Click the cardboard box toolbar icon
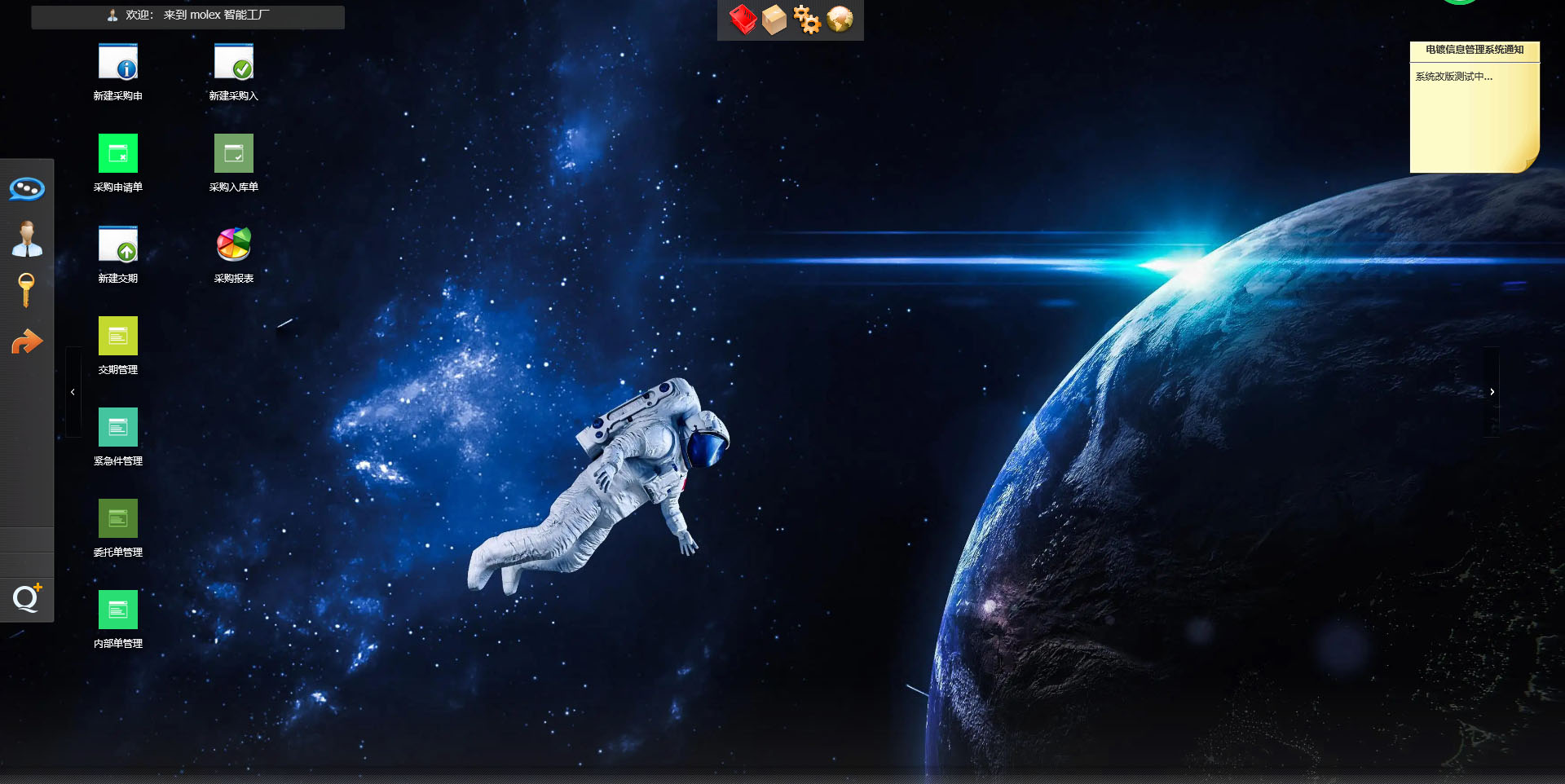 click(774, 20)
